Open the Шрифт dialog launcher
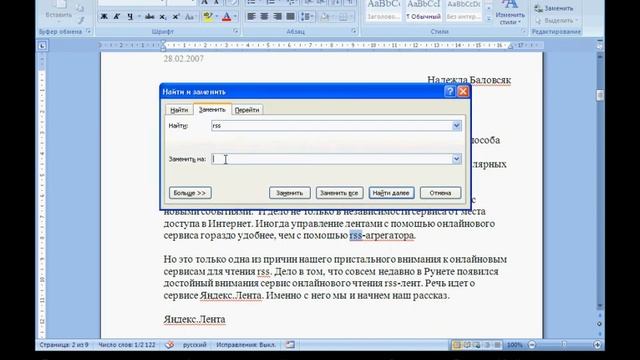 click(236, 31)
